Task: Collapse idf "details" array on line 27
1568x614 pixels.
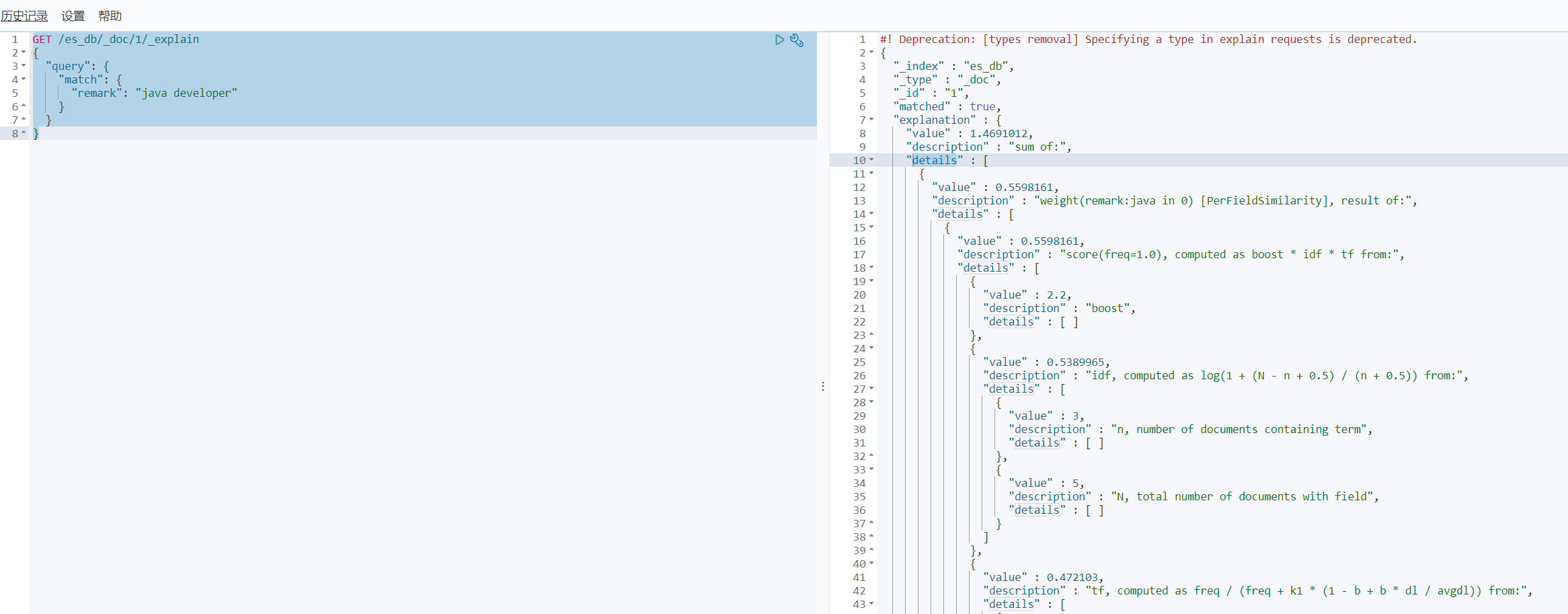Action: coord(871,389)
